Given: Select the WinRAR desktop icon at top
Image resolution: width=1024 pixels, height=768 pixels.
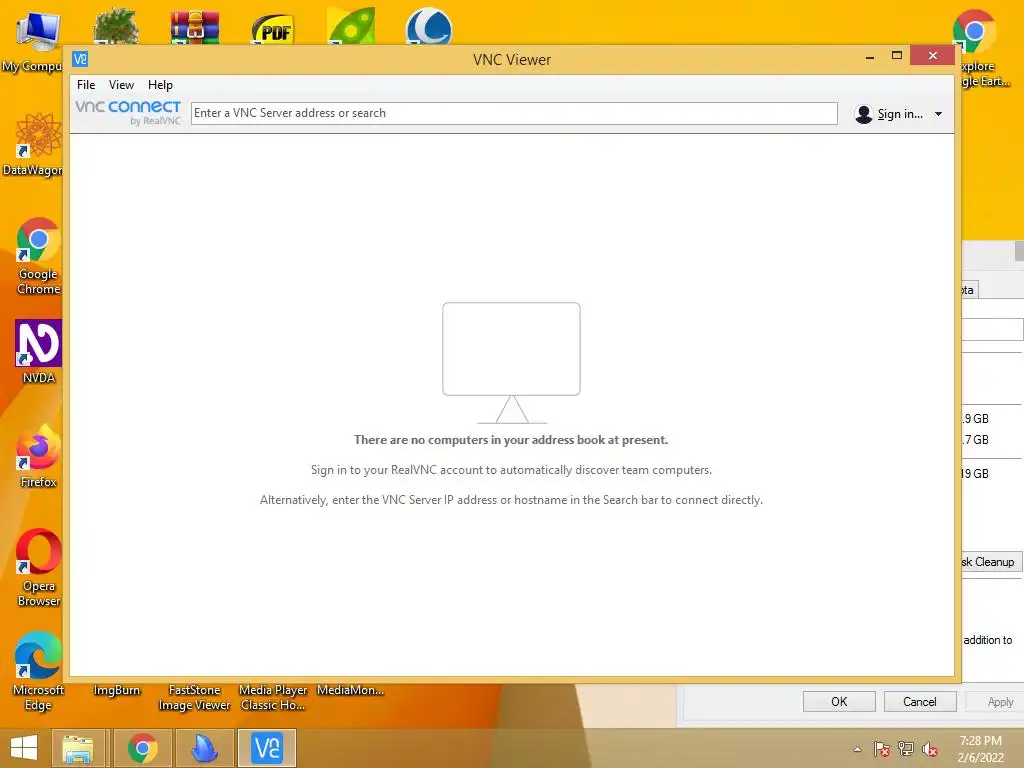Looking at the screenshot, I should coord(195,26).
